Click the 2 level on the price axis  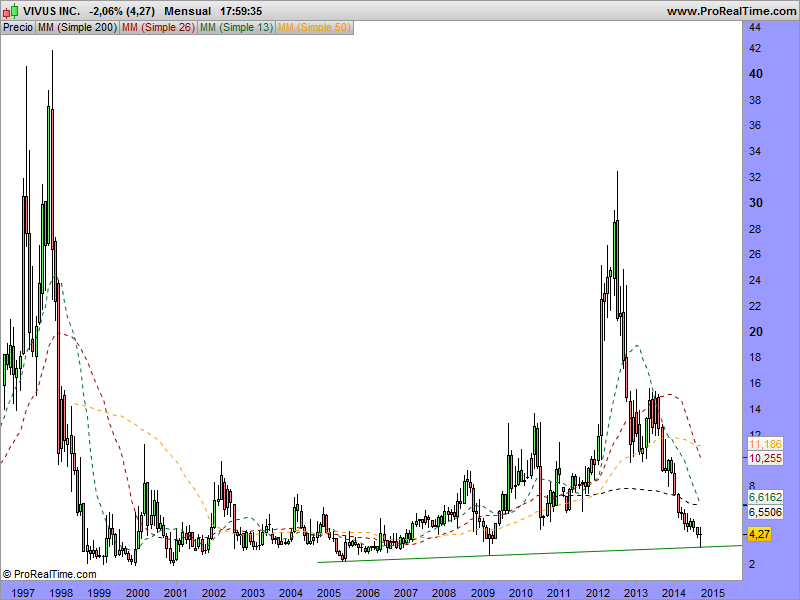point(752,564)
